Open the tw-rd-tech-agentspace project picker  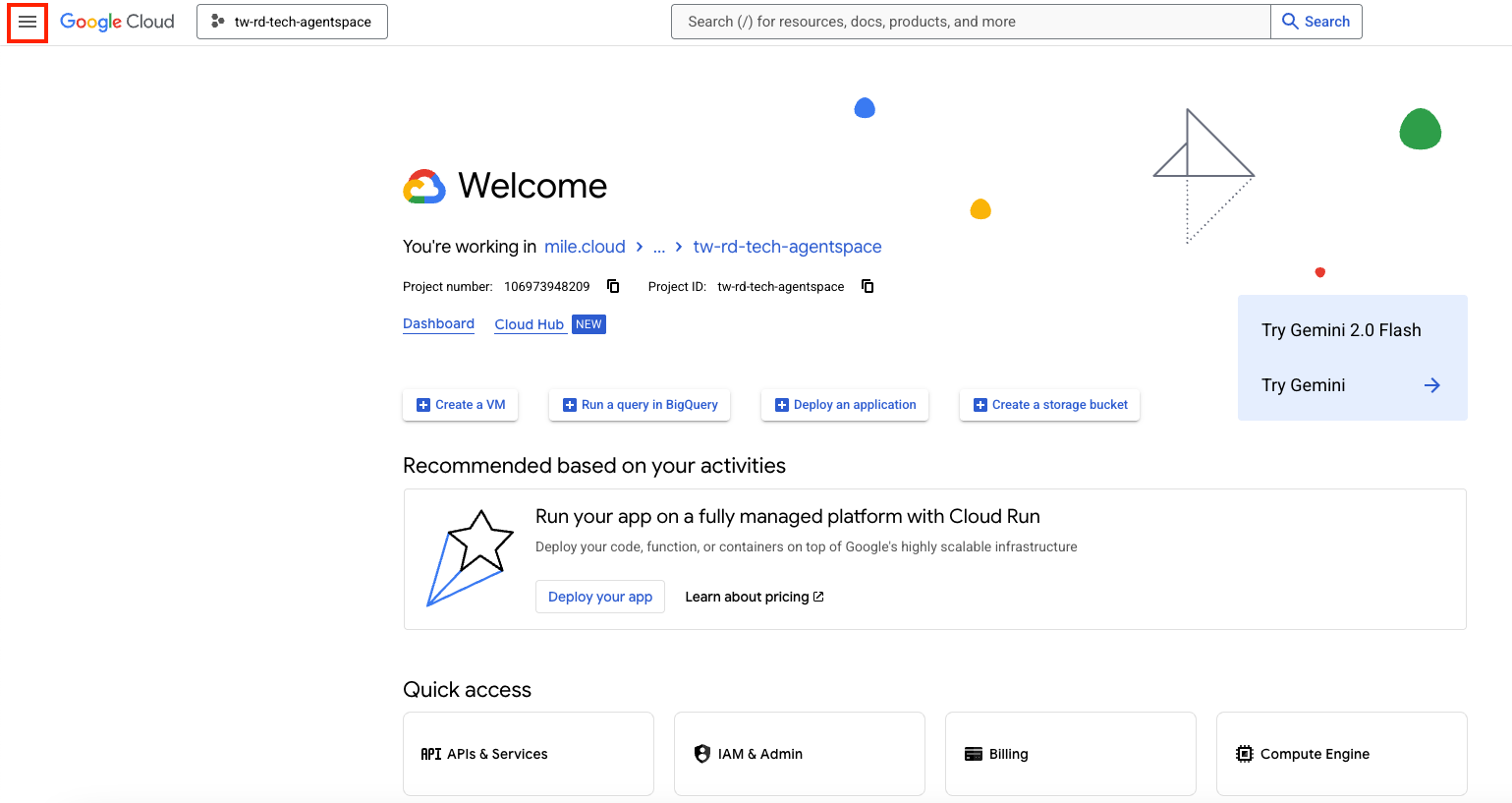292,22
